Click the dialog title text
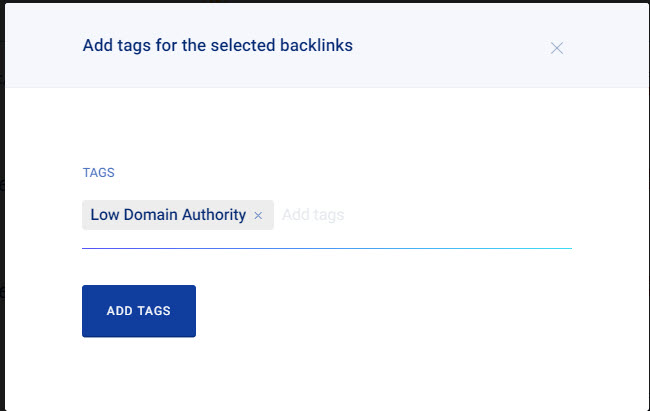Screen dimensions: 650x411 tap(217, 45)
